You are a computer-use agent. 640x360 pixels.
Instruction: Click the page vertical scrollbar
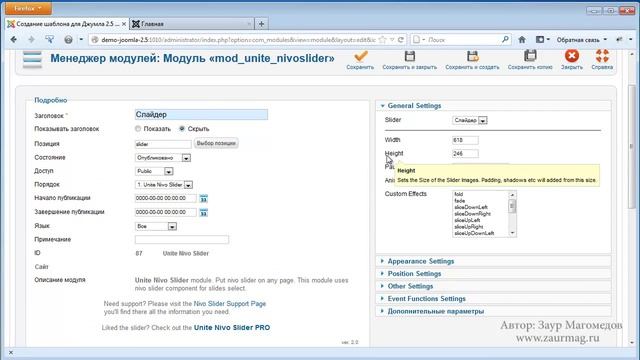click(632, 146)
